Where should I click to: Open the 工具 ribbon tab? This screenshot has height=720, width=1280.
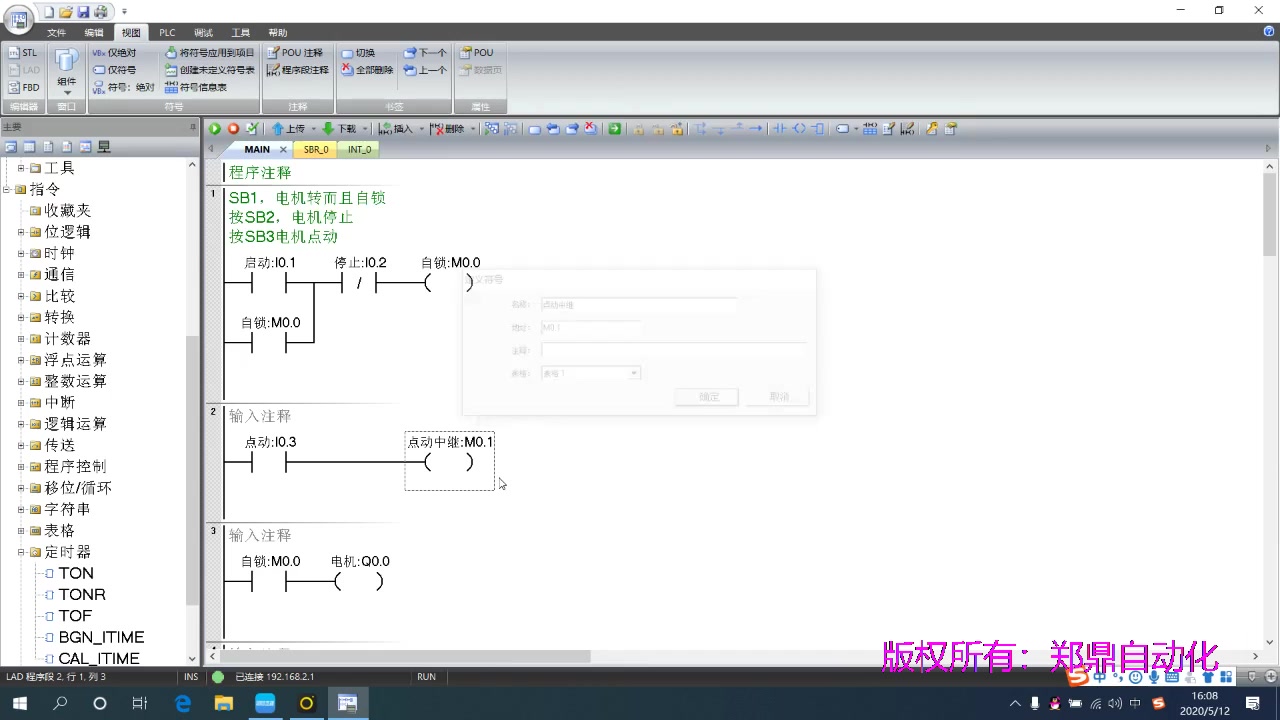(x=241, y=33)
